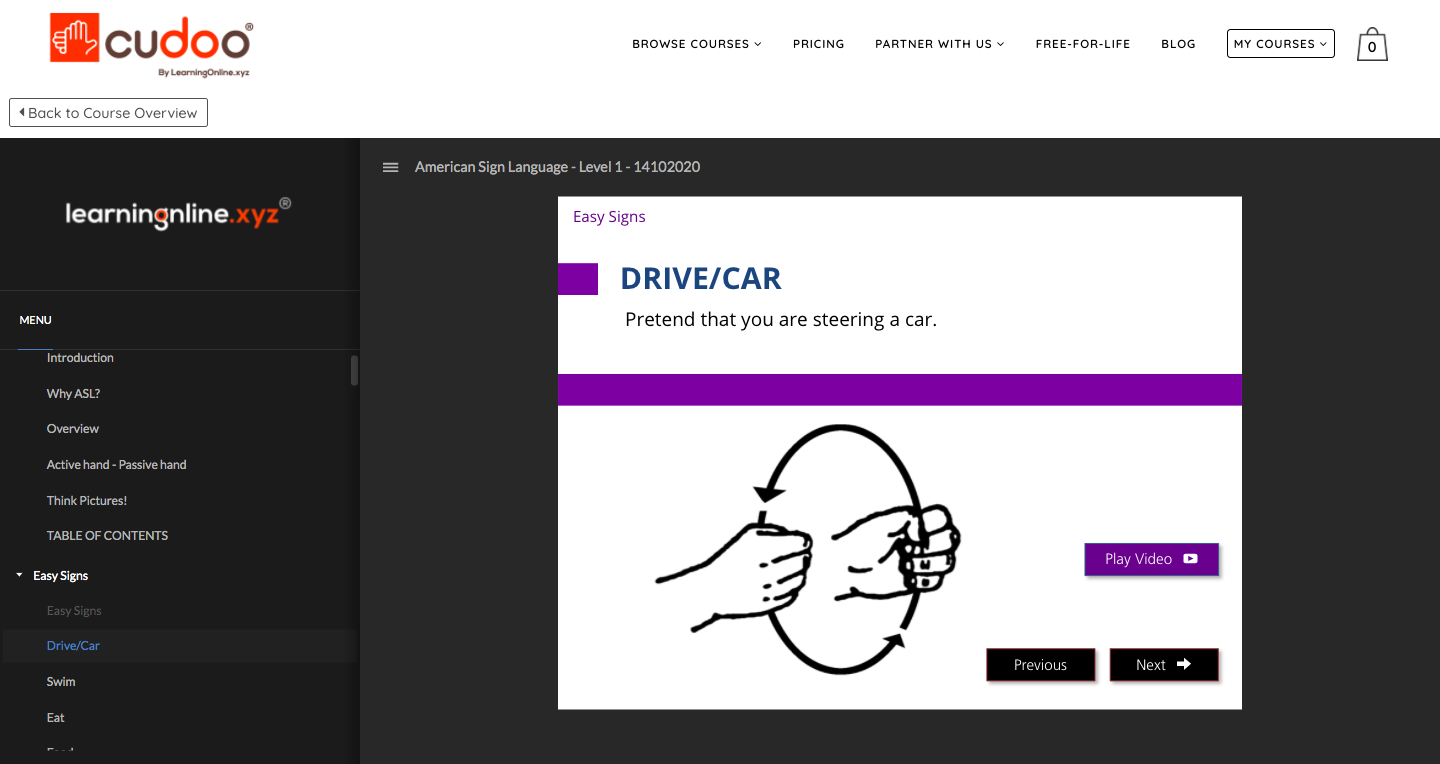The height and width of the screenshot is (764, 1440).
Task: Return to the Previous slide
Action: (1040, 665)
